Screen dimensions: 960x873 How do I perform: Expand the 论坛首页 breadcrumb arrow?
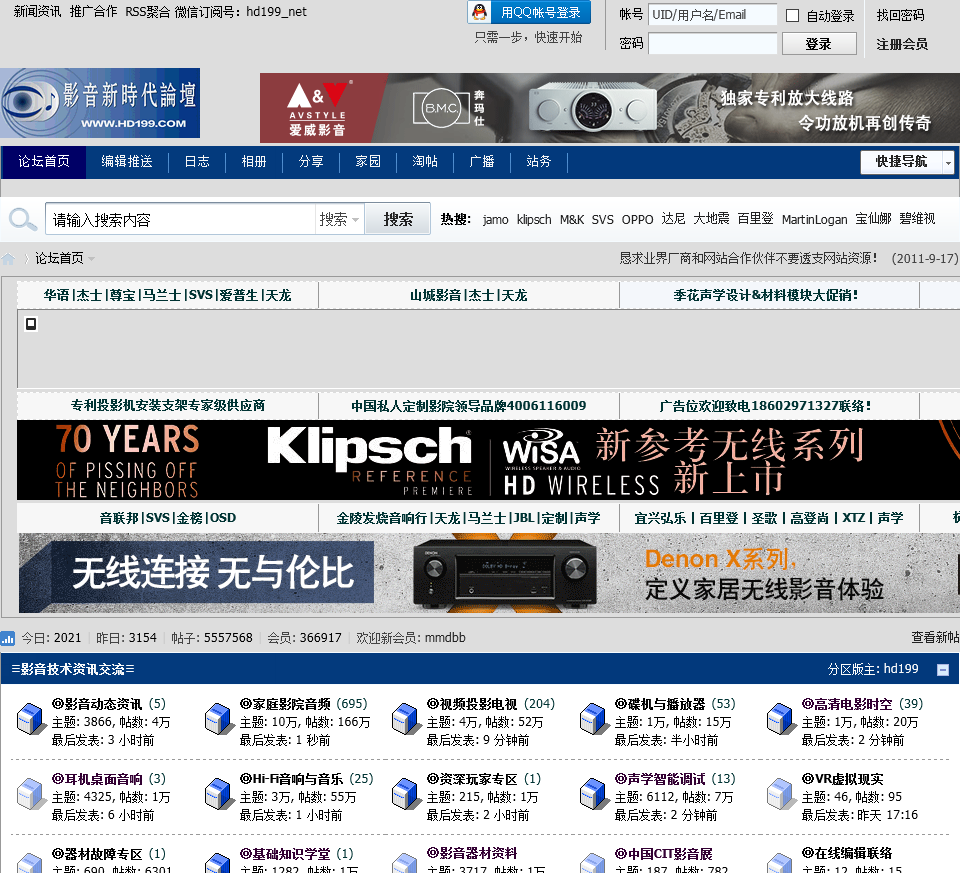pos(92,259)
